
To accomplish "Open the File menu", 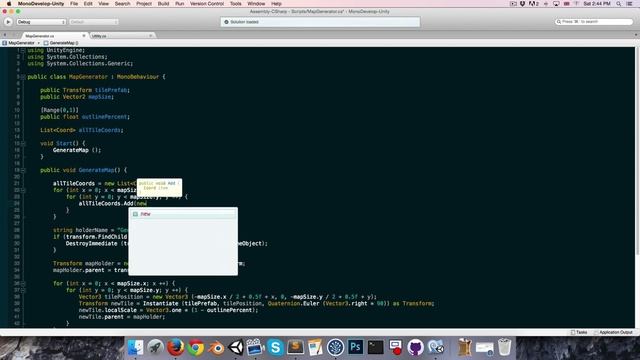I will (x=74, y=4).
